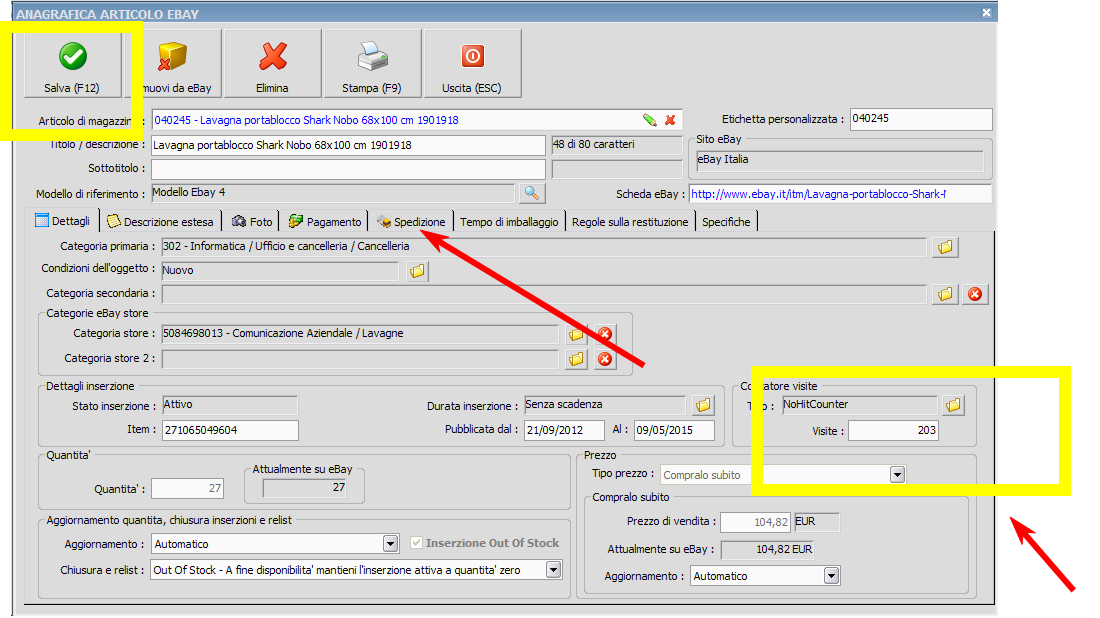Click the Al end date field
Image resolution: width=1100 pixels, height=618 pixels.
(674, 430)
